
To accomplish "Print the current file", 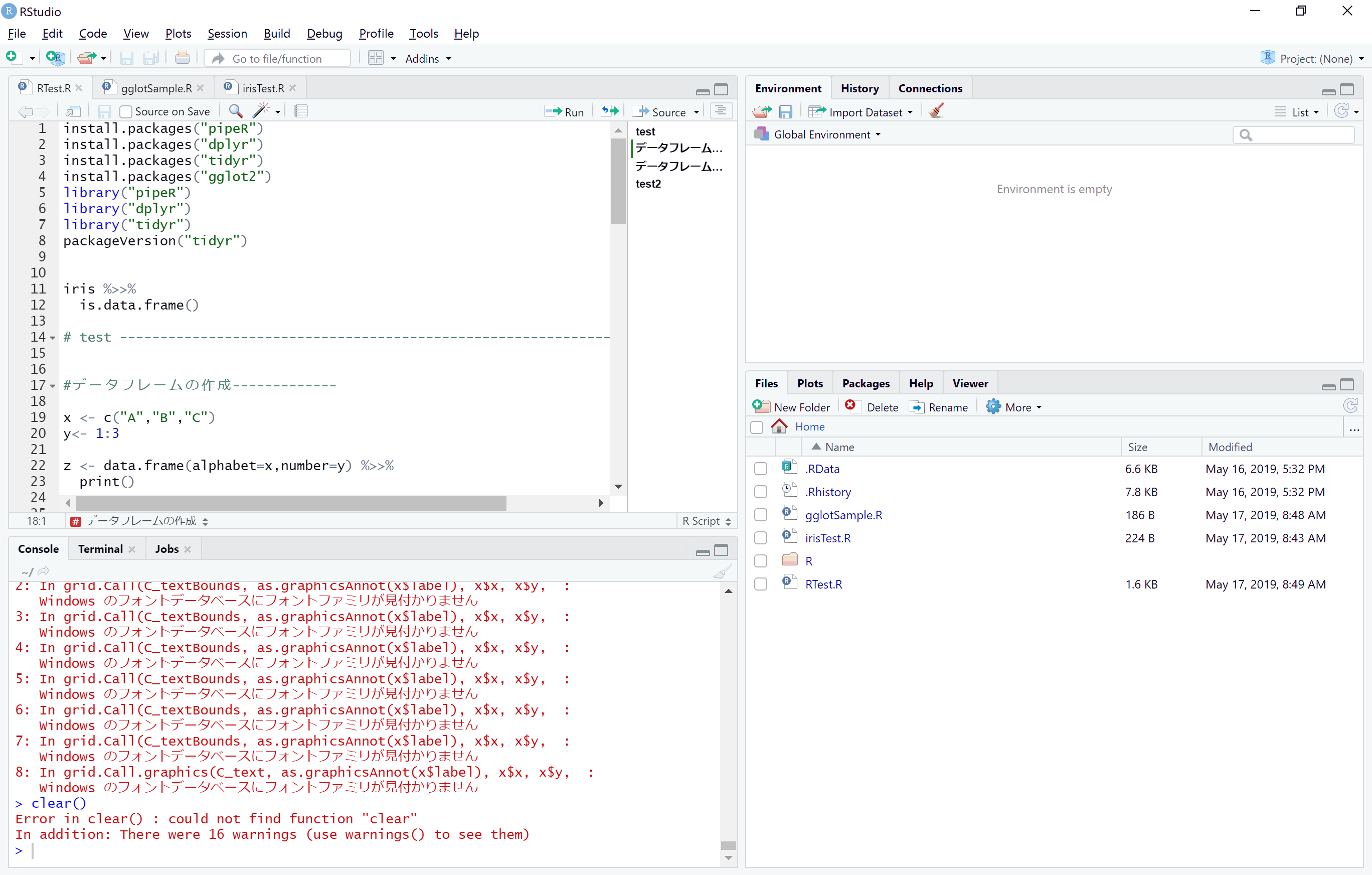I will 182,57.
